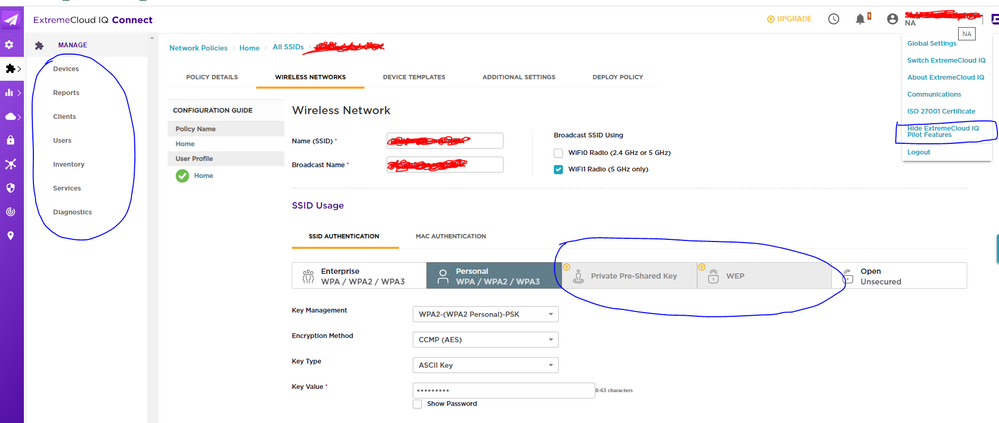Open Inventory in the Manage menu
Screen dimensions: 999x423
[69, 164]
